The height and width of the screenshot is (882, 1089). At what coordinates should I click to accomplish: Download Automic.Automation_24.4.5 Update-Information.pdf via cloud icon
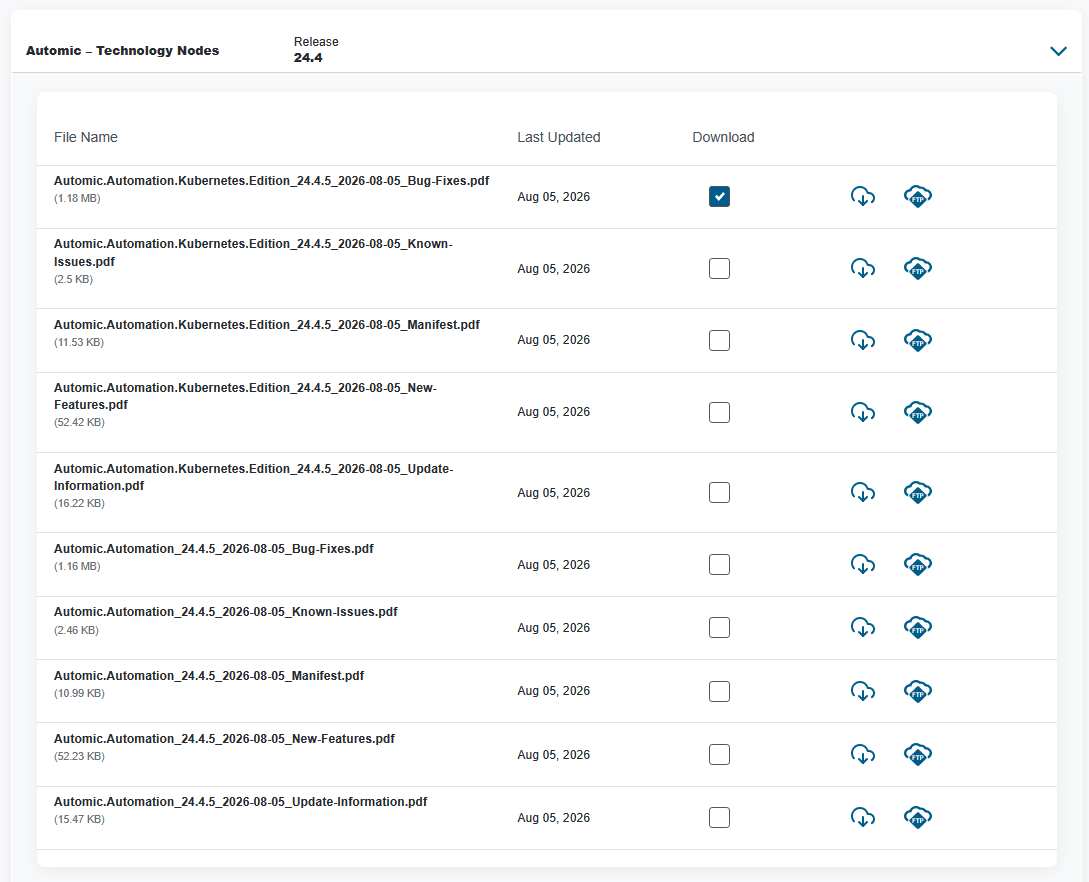[863, 817]
